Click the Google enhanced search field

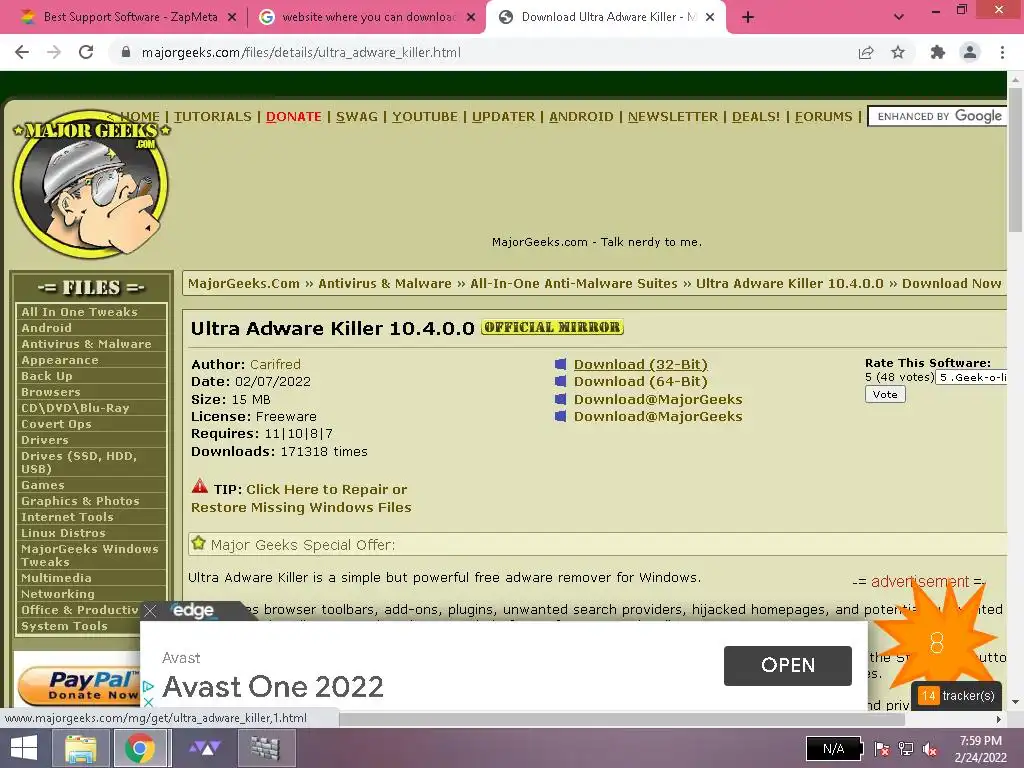[x=938, y=116]
